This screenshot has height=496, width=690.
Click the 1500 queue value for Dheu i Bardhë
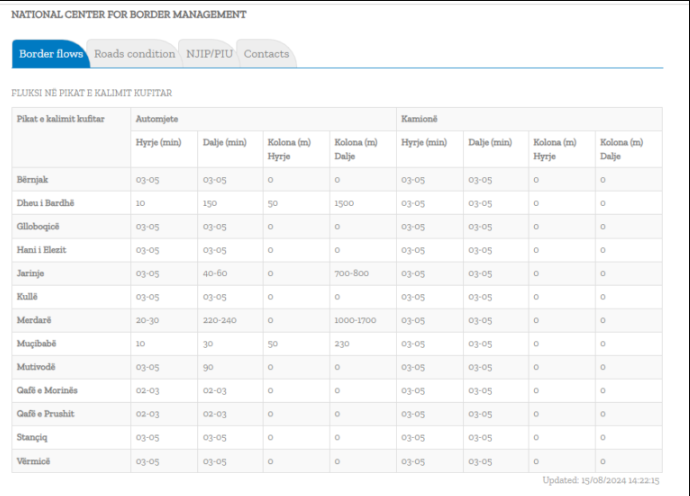344,203
